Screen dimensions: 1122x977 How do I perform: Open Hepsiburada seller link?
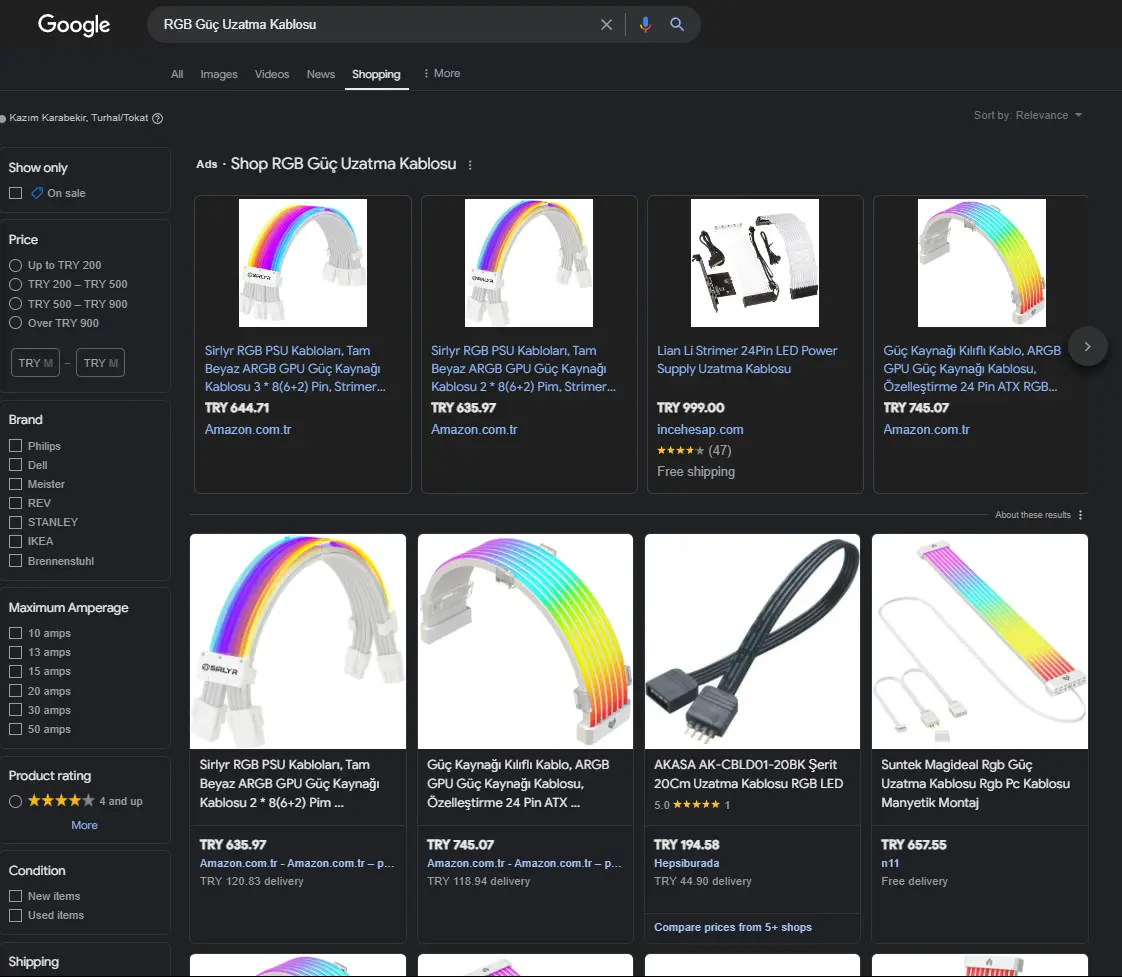click(x=687, y=863)
